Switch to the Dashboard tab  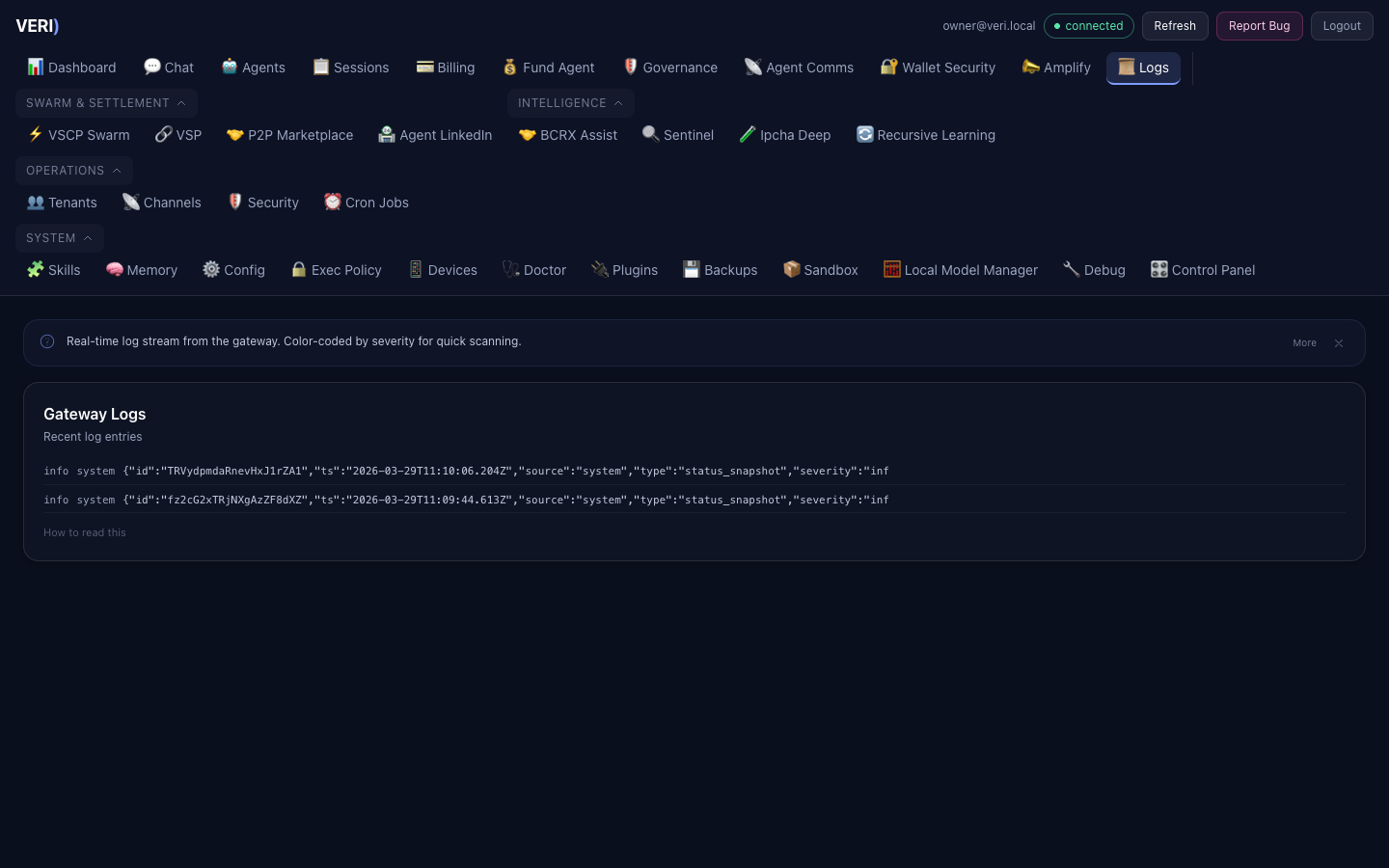71,68
